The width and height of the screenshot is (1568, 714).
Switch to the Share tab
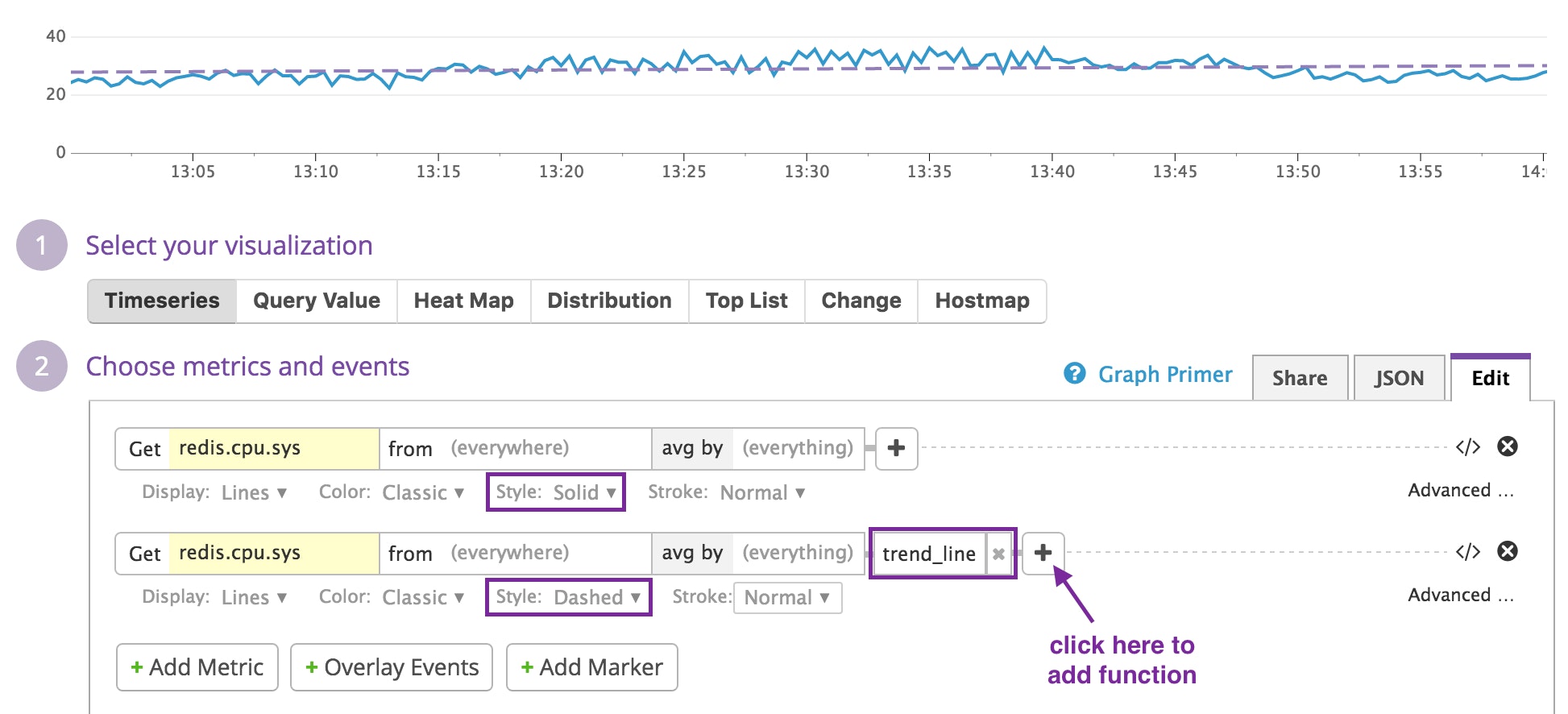tap(1300, 378)
